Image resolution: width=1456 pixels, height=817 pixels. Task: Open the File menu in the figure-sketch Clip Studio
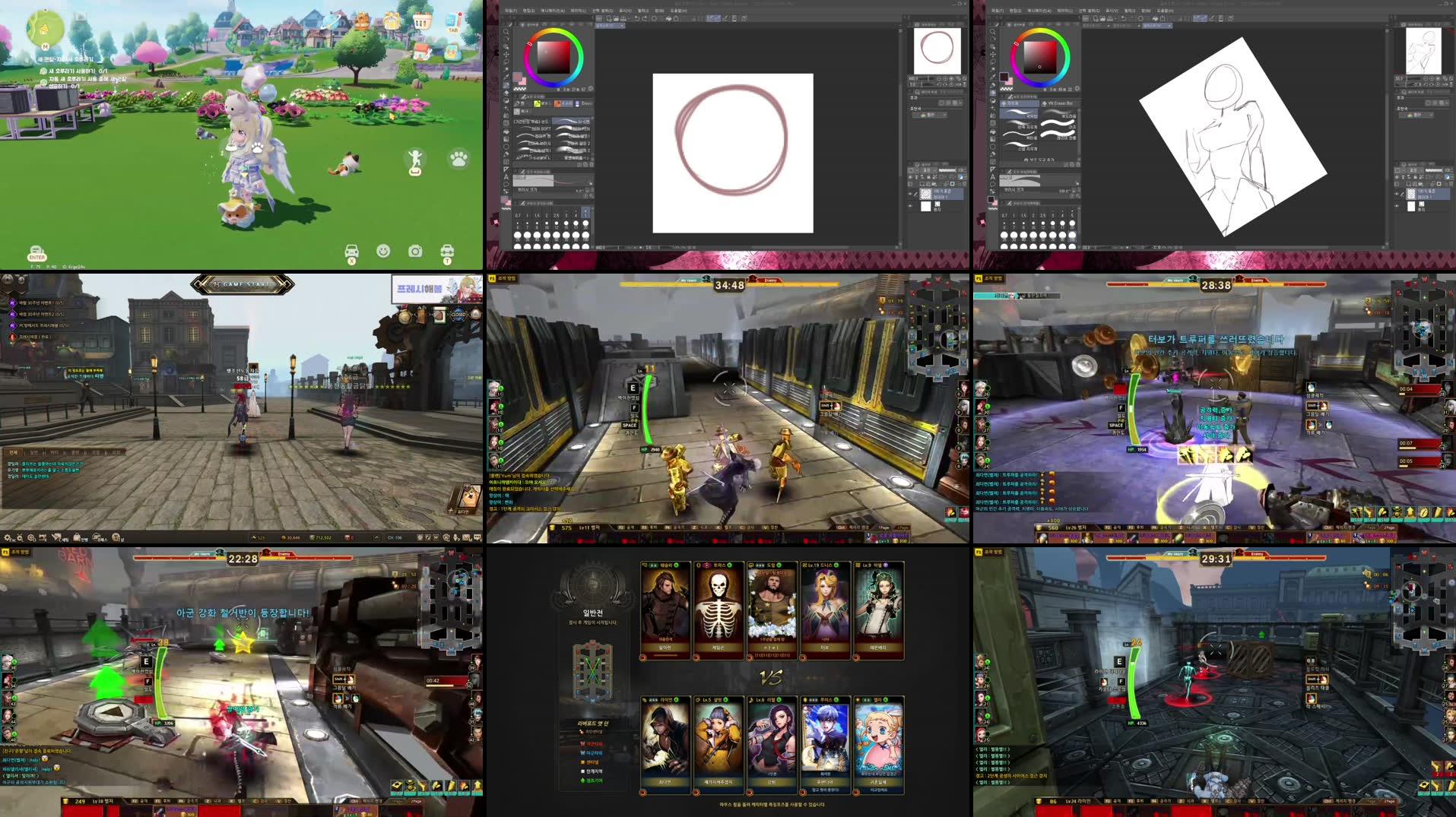tap(997, 11)
